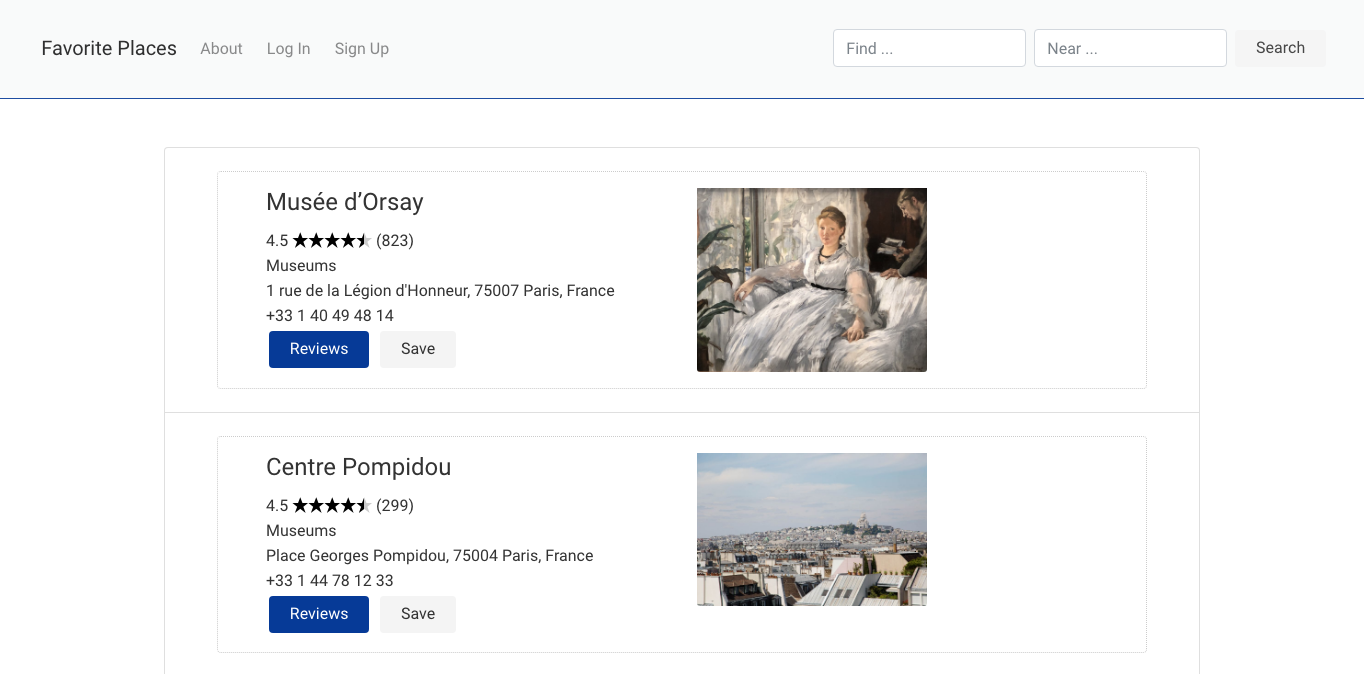Save Centre Pompidou to favorites
1364x674 pixels.
[x=418, y=614]
